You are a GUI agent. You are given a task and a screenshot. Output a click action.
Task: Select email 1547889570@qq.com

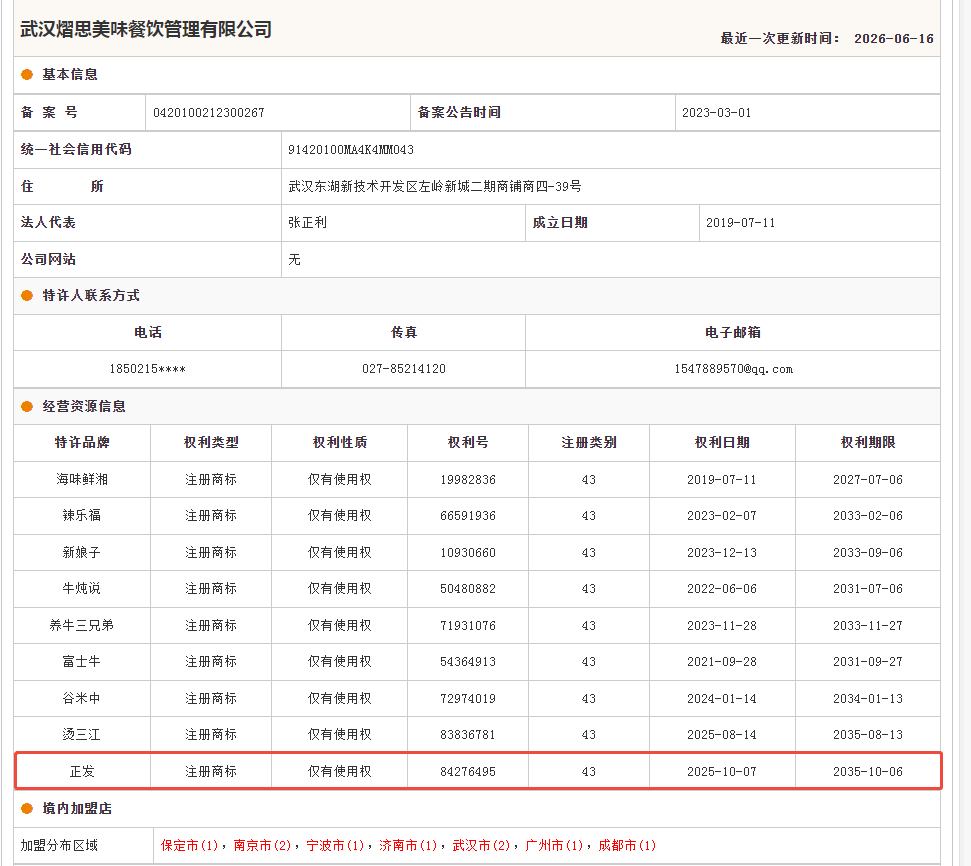(x=733, y=369)
